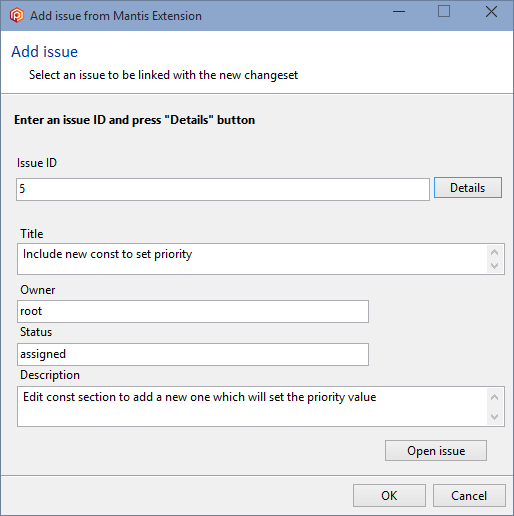Click the Title box scroll down arrow
Viewport: 514px width, 516px height.
(495, 266)
